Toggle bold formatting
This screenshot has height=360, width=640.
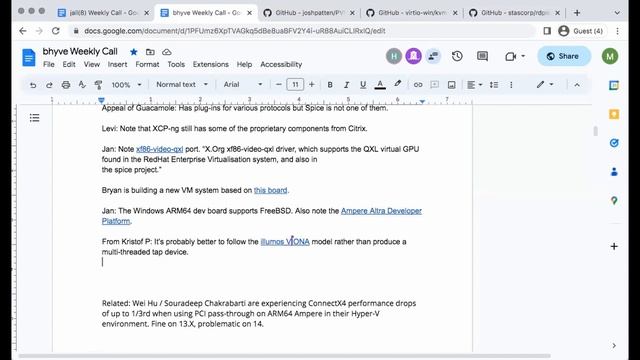point(330,85)
